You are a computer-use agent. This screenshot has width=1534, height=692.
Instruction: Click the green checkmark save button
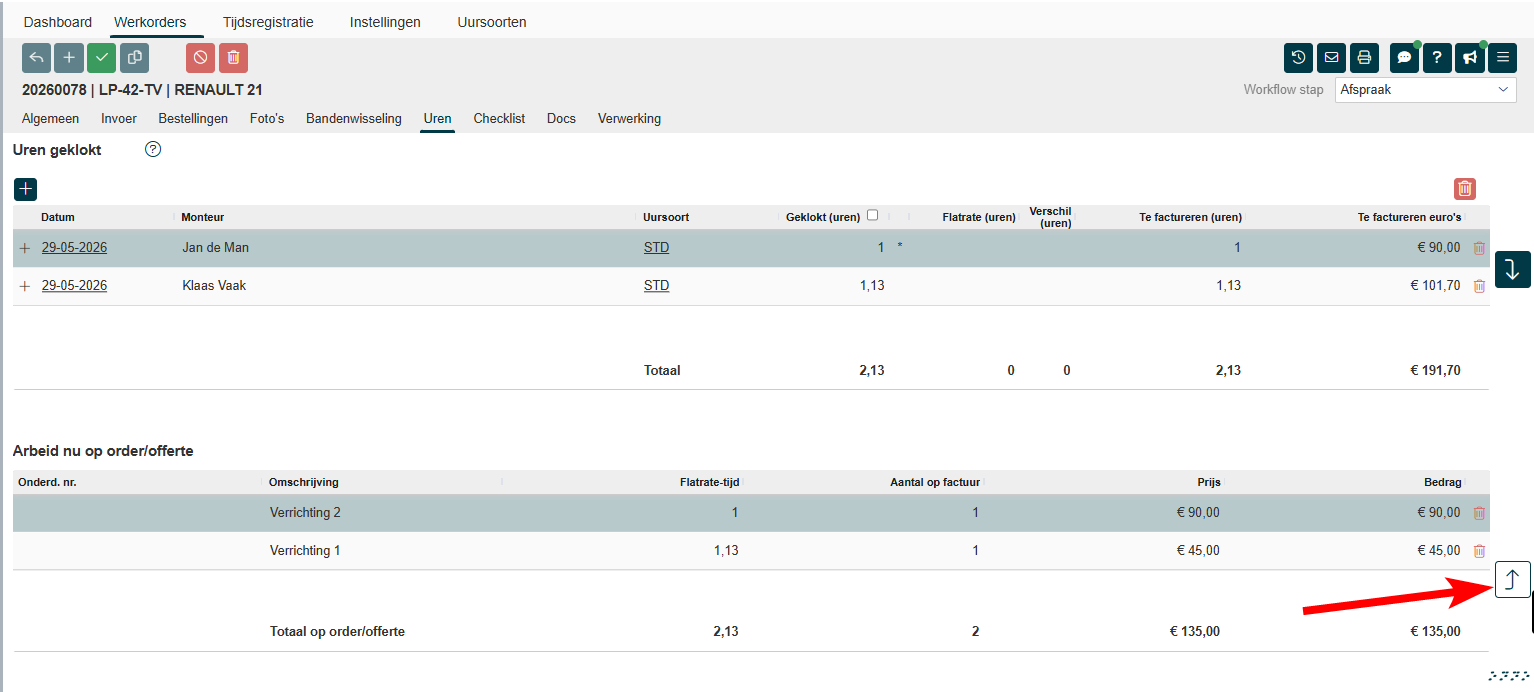(x=101, y=58)
